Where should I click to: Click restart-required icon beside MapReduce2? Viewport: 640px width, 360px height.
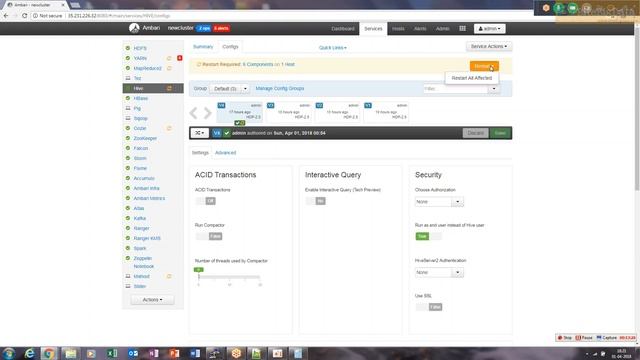click(x=169, y=68)
